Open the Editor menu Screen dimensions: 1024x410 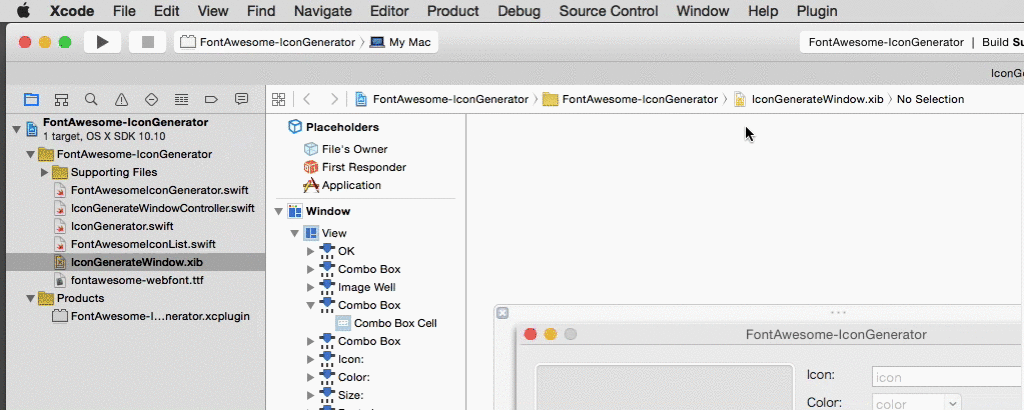pyautogui.click(x=389, y=11)
